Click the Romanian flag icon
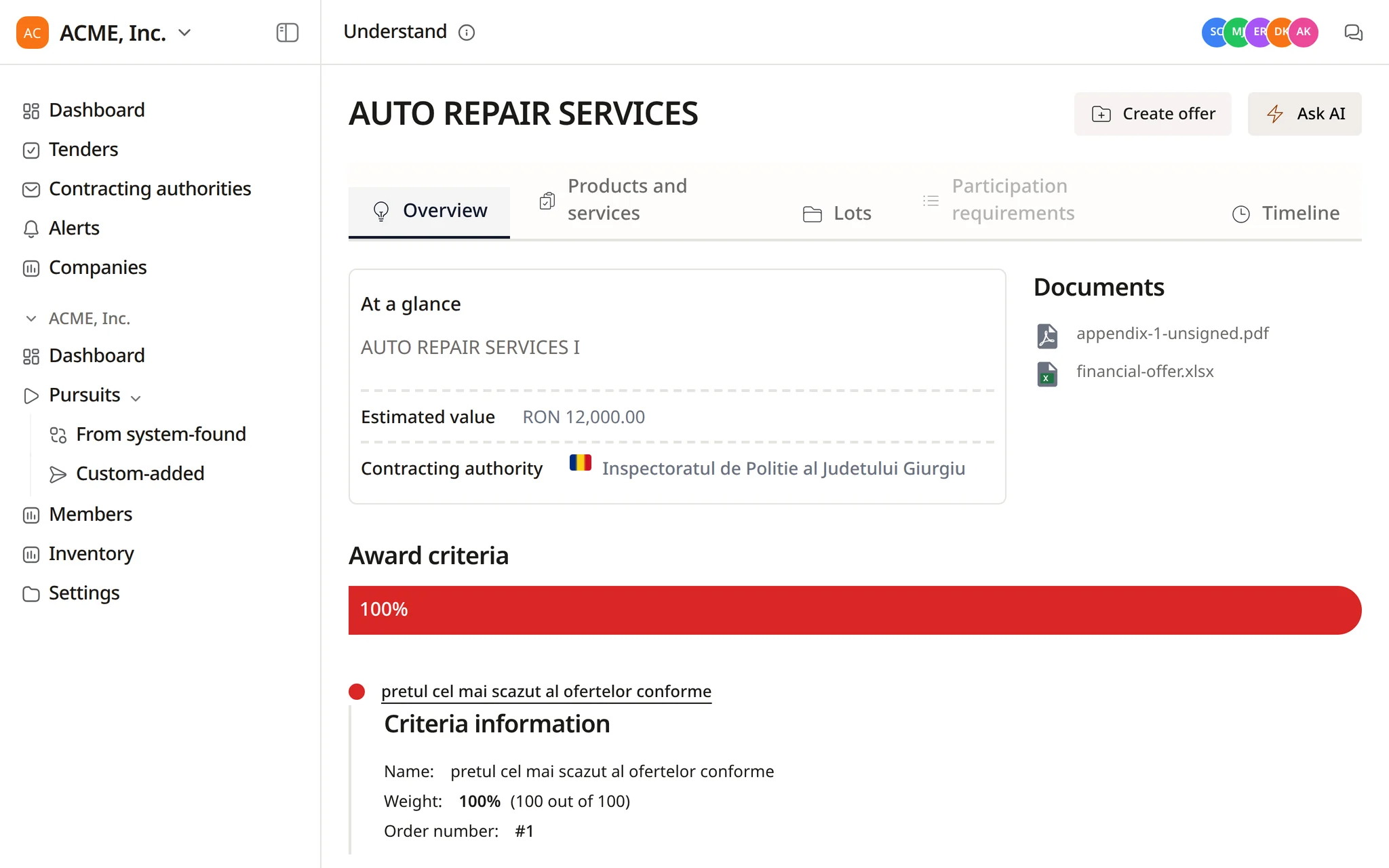Image resolution: width=1389 pixels, height=868 pixels. point(581,463)
